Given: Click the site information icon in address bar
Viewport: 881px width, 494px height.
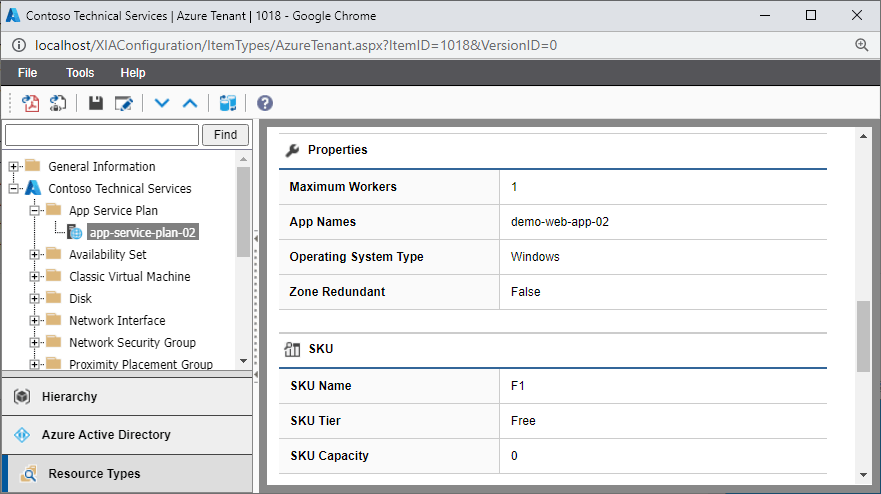Looking at the screenshot, I should [19, 45].
